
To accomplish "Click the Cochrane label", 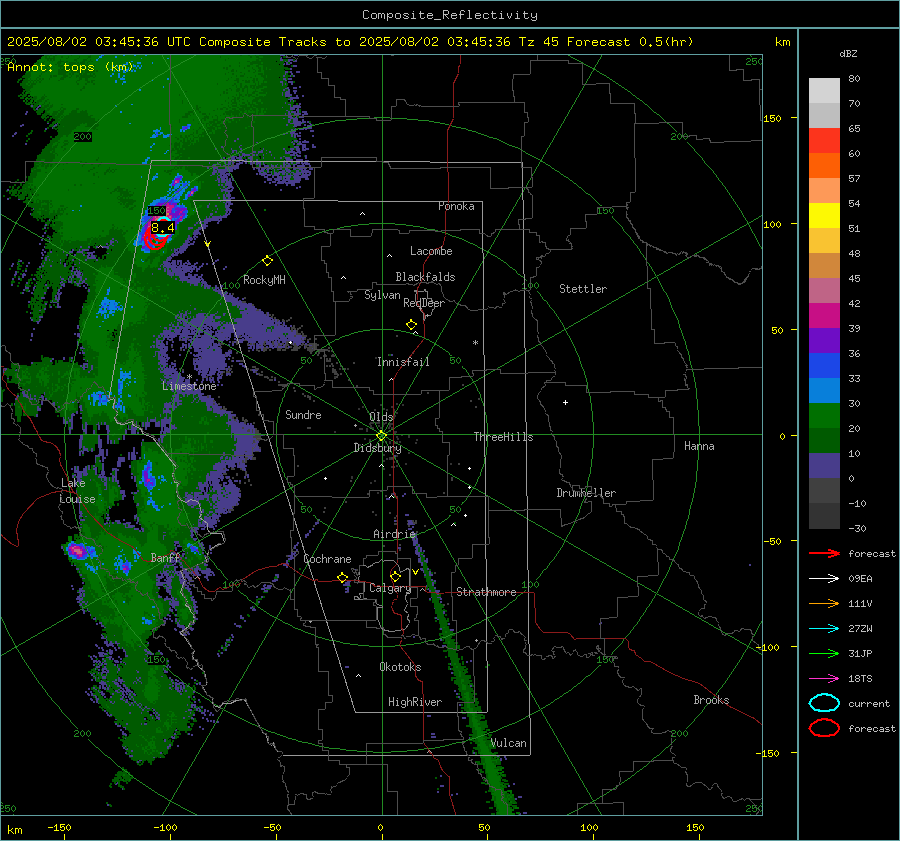I will click(x=327, y=559).
